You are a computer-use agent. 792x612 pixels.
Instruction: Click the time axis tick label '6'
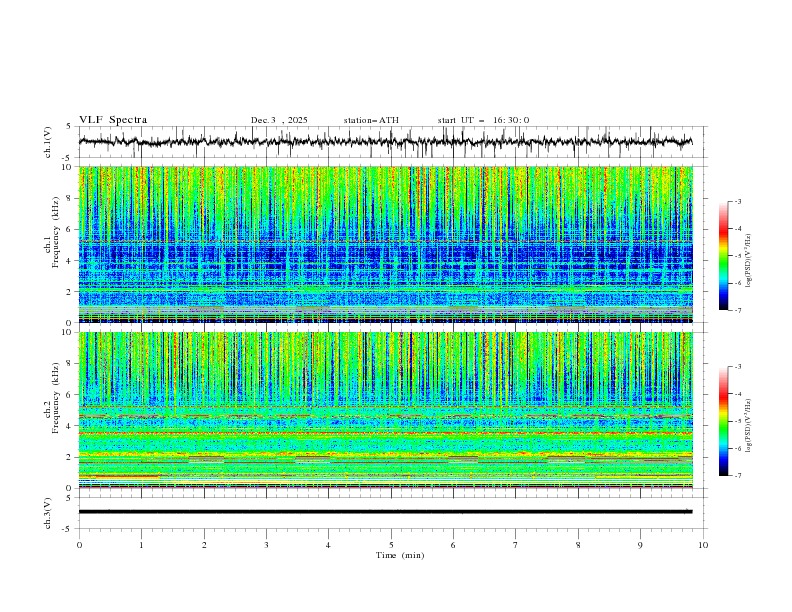tap(453, 545)
